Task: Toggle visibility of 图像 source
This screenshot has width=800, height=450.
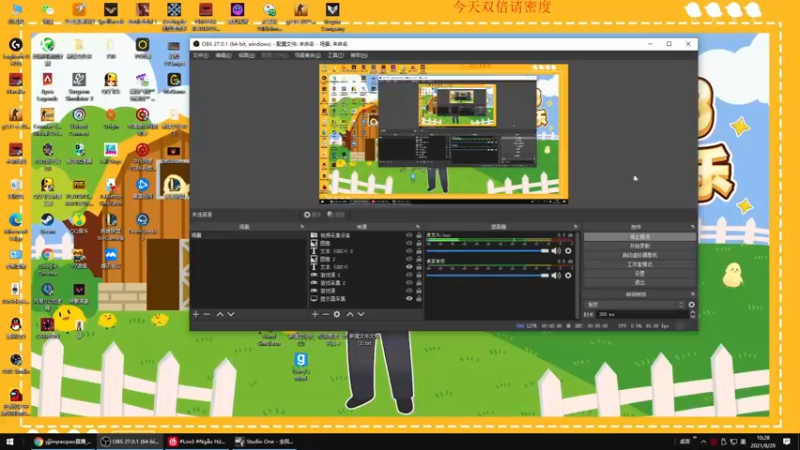Action: click(409, 243)
